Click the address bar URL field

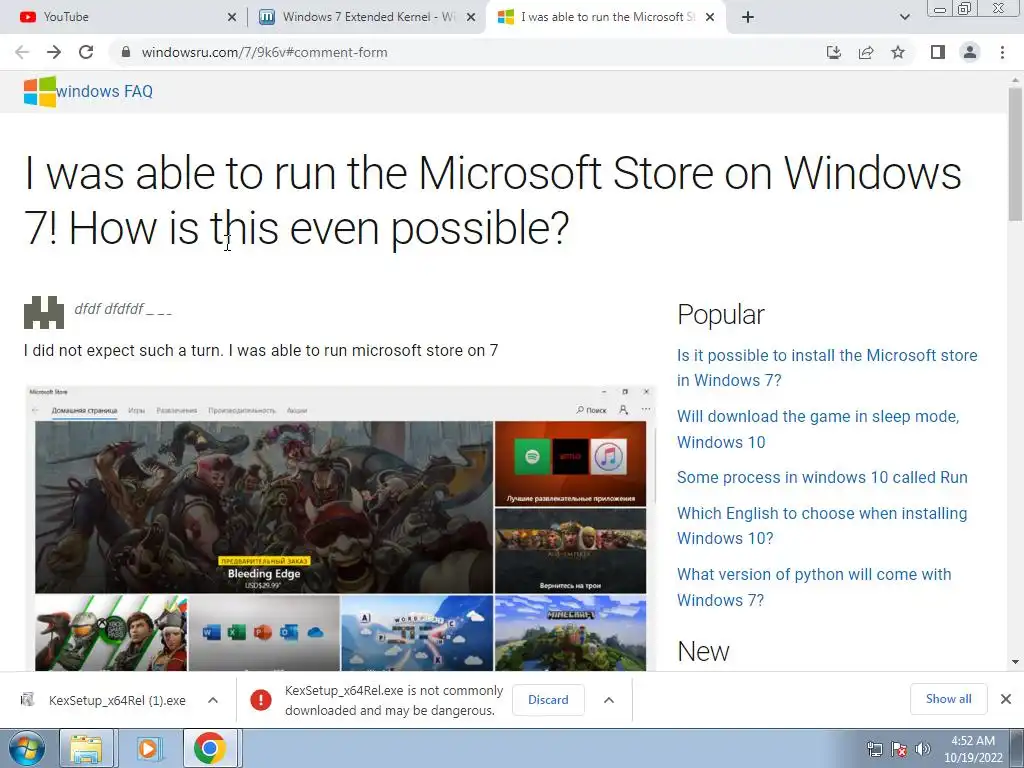click(470, 52)
